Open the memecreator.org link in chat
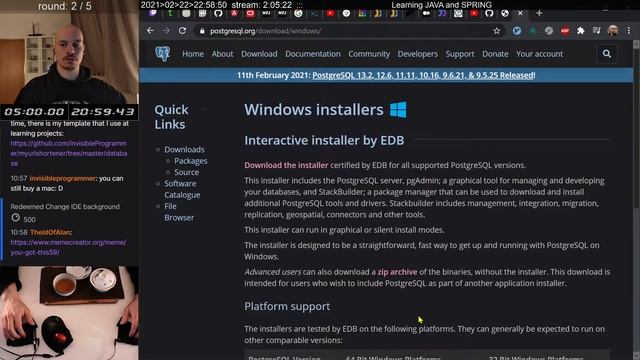The height and width of the screenshot is (360, 640). pos(68,247)
